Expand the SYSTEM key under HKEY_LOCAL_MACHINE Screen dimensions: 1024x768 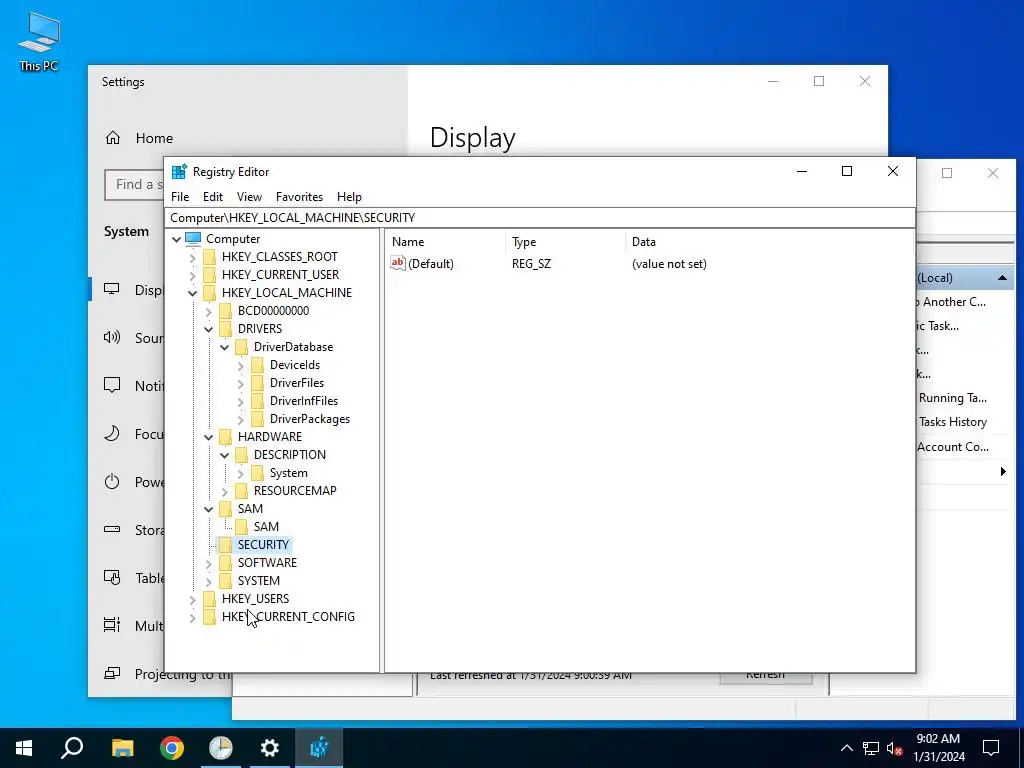coord(208,581)
